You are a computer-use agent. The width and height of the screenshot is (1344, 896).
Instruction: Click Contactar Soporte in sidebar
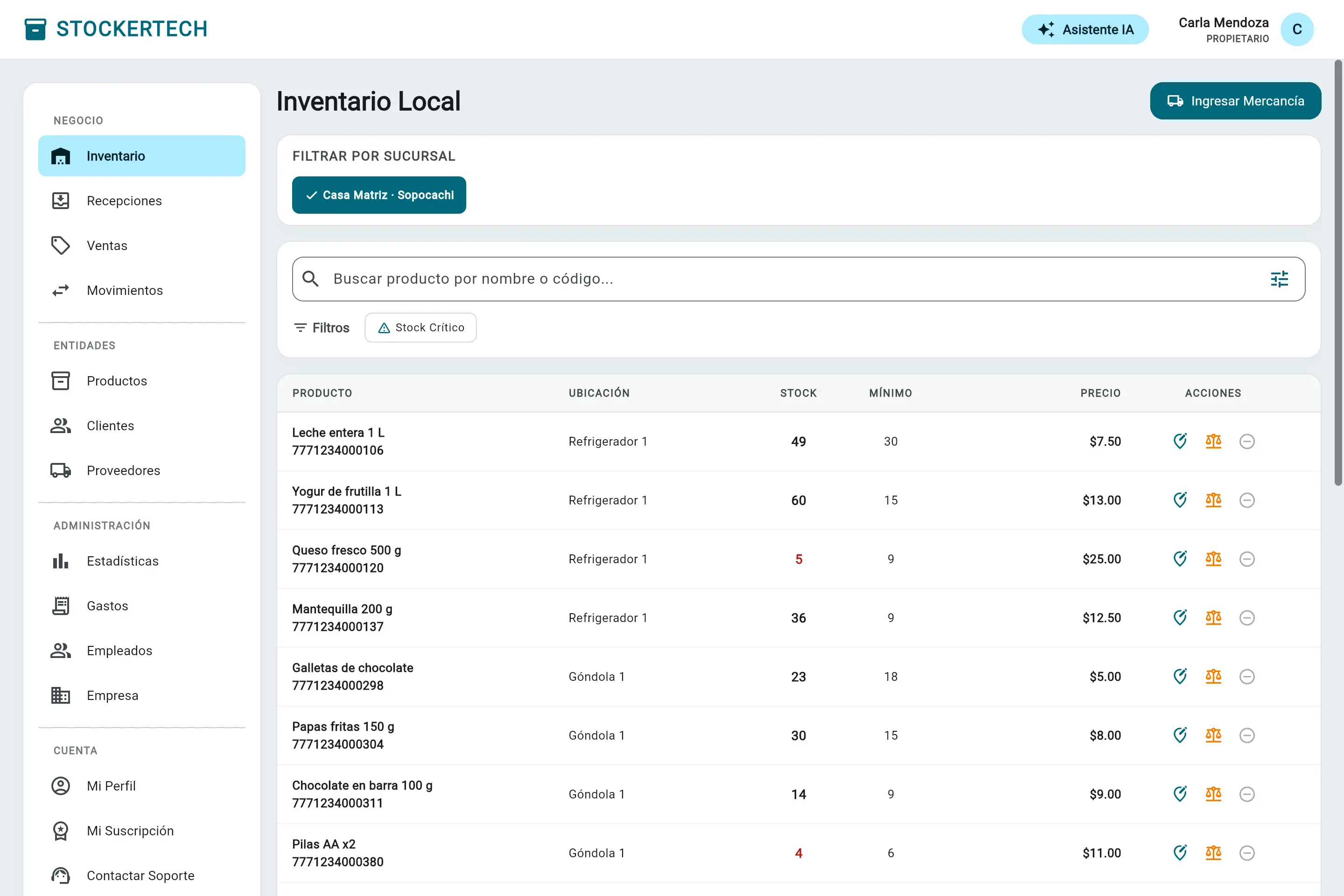(x=142, y=875)
